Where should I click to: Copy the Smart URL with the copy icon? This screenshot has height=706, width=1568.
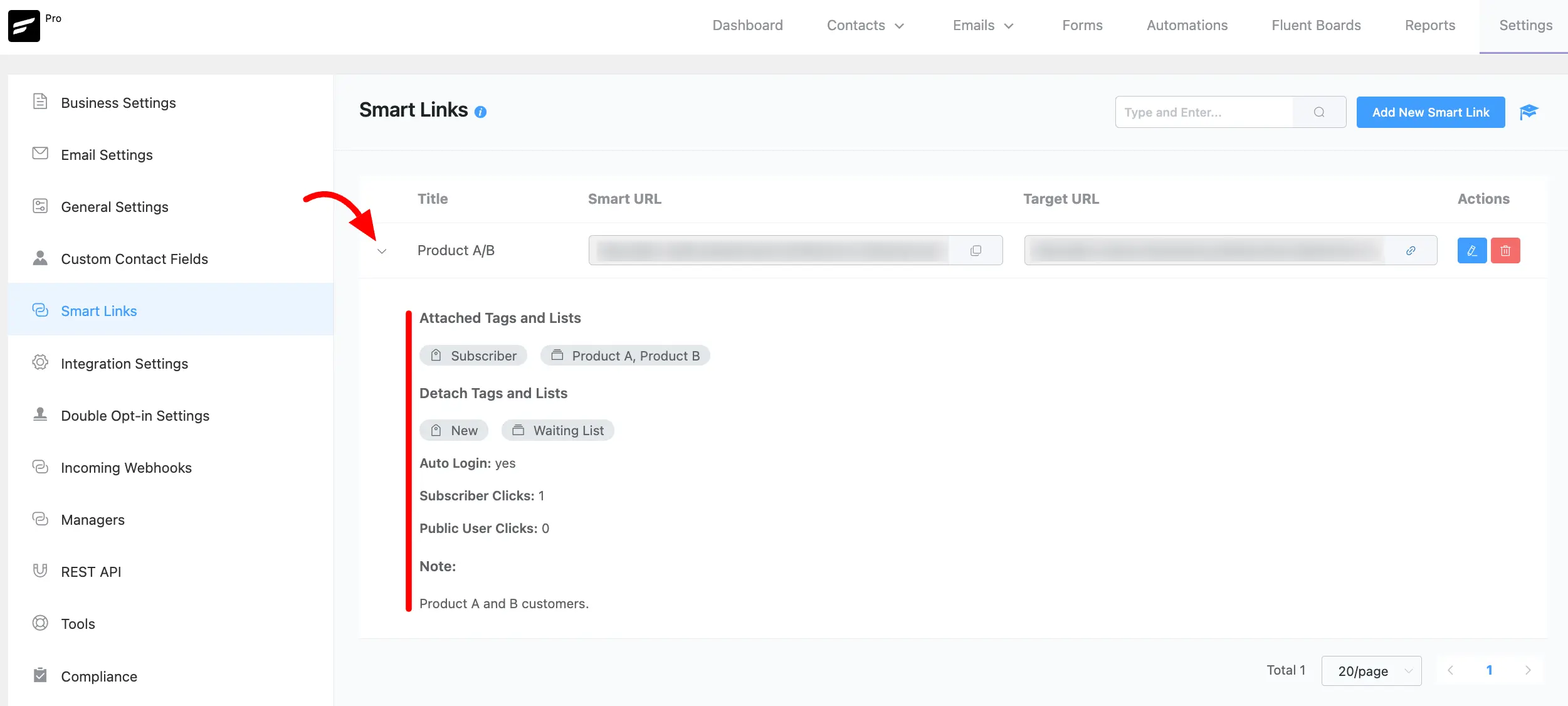(976, 251)
